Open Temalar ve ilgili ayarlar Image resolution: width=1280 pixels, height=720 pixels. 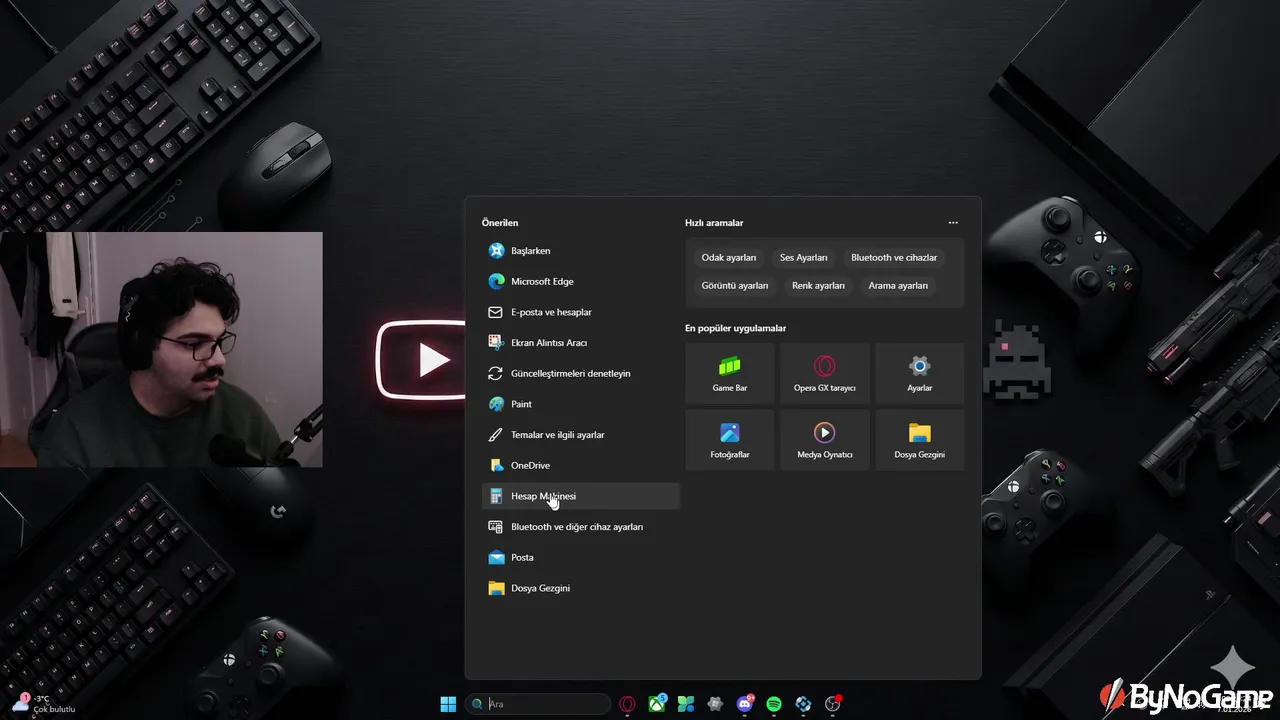click(580, 435)
